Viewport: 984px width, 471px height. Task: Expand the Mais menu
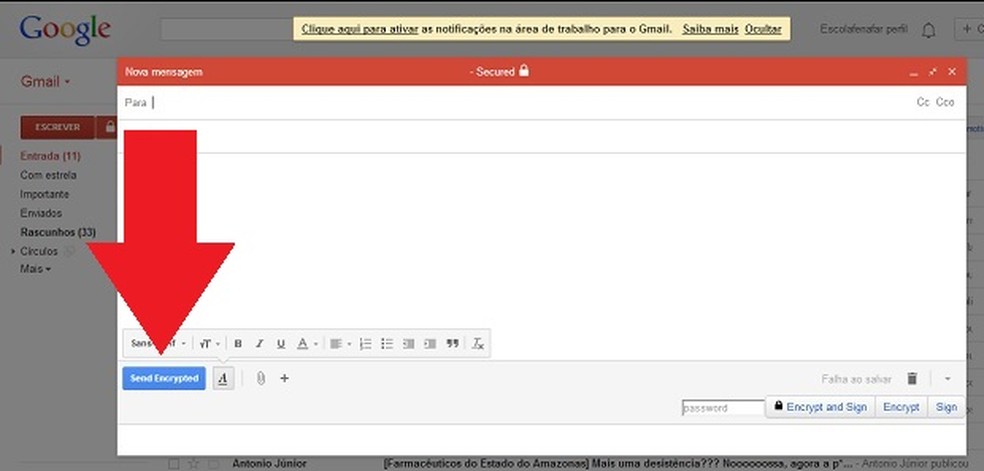35,269
